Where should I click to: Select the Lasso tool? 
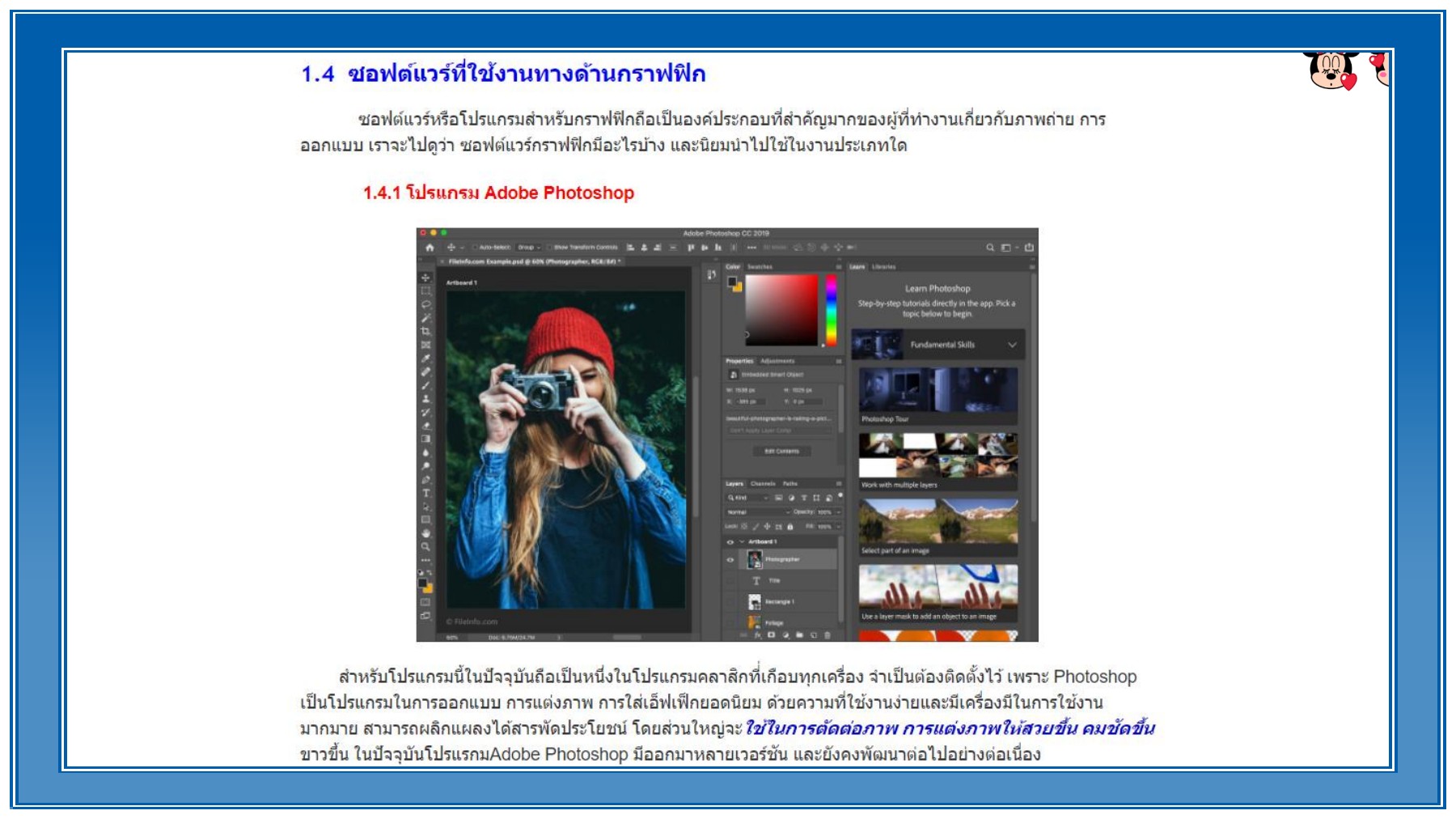coord(425,304)
